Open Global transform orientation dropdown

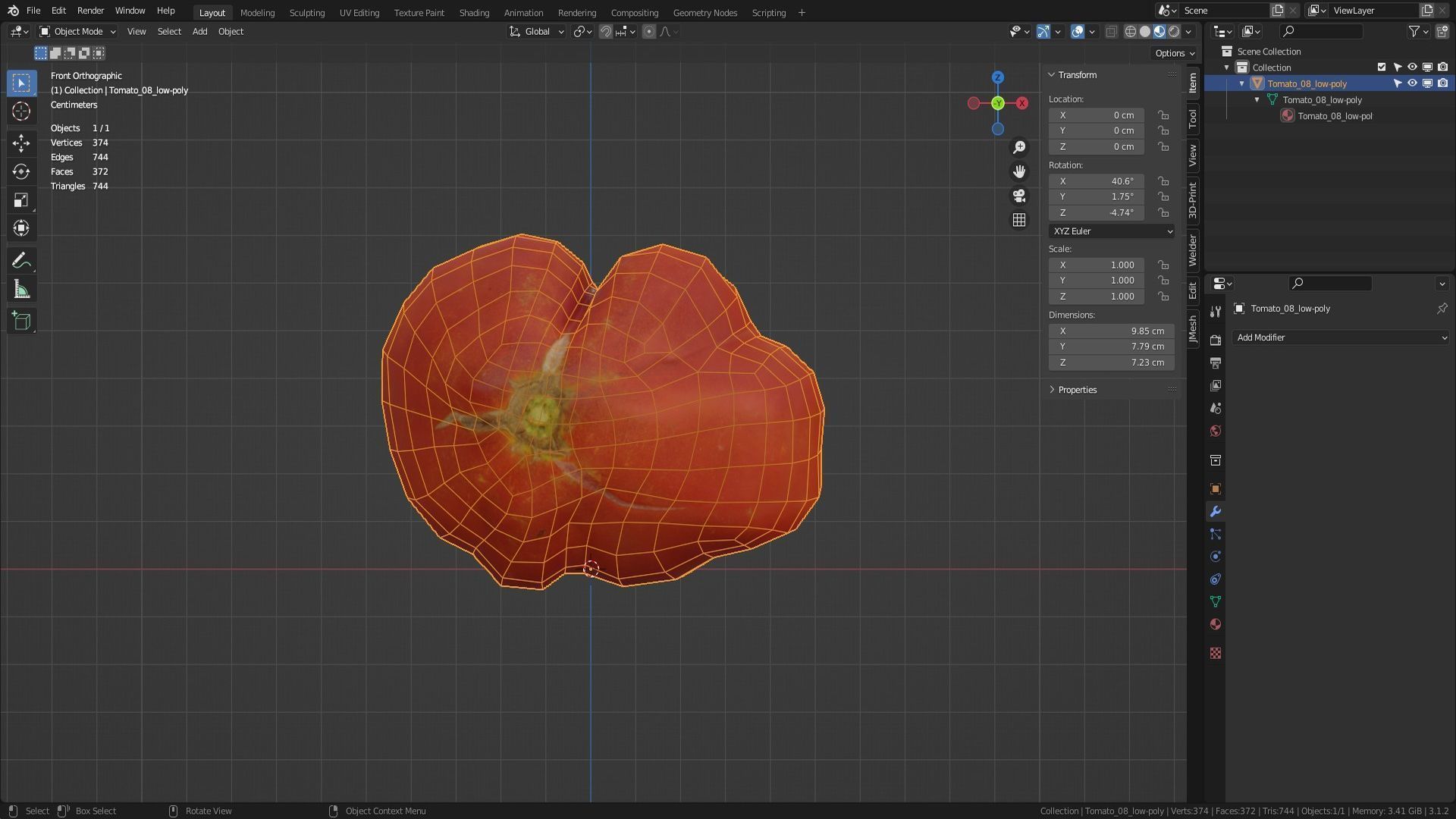(x=536, y=31)
